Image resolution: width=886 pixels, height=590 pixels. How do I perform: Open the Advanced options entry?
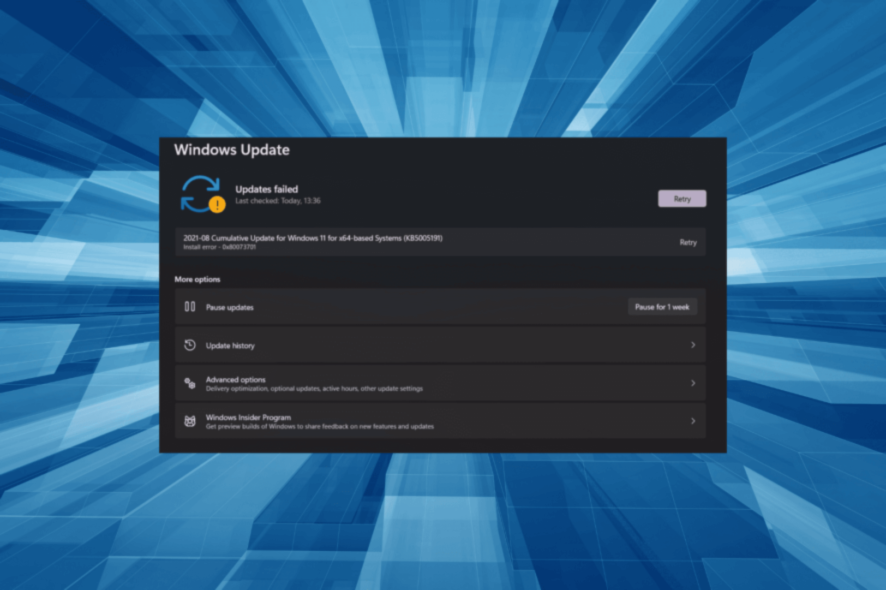(440, 383)
